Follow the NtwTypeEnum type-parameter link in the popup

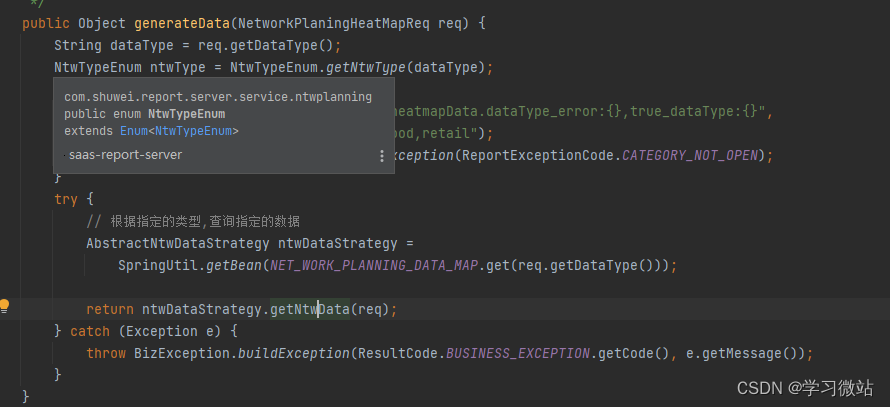pyautogui.click(x=194, y=131)
